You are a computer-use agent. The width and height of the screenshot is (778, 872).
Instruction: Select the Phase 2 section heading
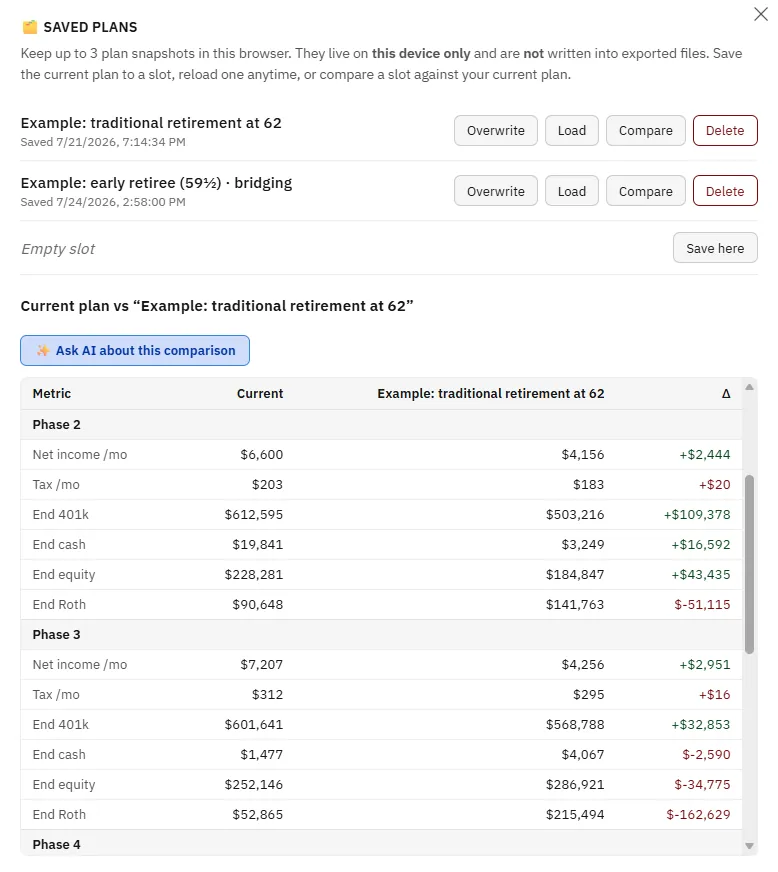pyautogui.click(x=56, y=425)
